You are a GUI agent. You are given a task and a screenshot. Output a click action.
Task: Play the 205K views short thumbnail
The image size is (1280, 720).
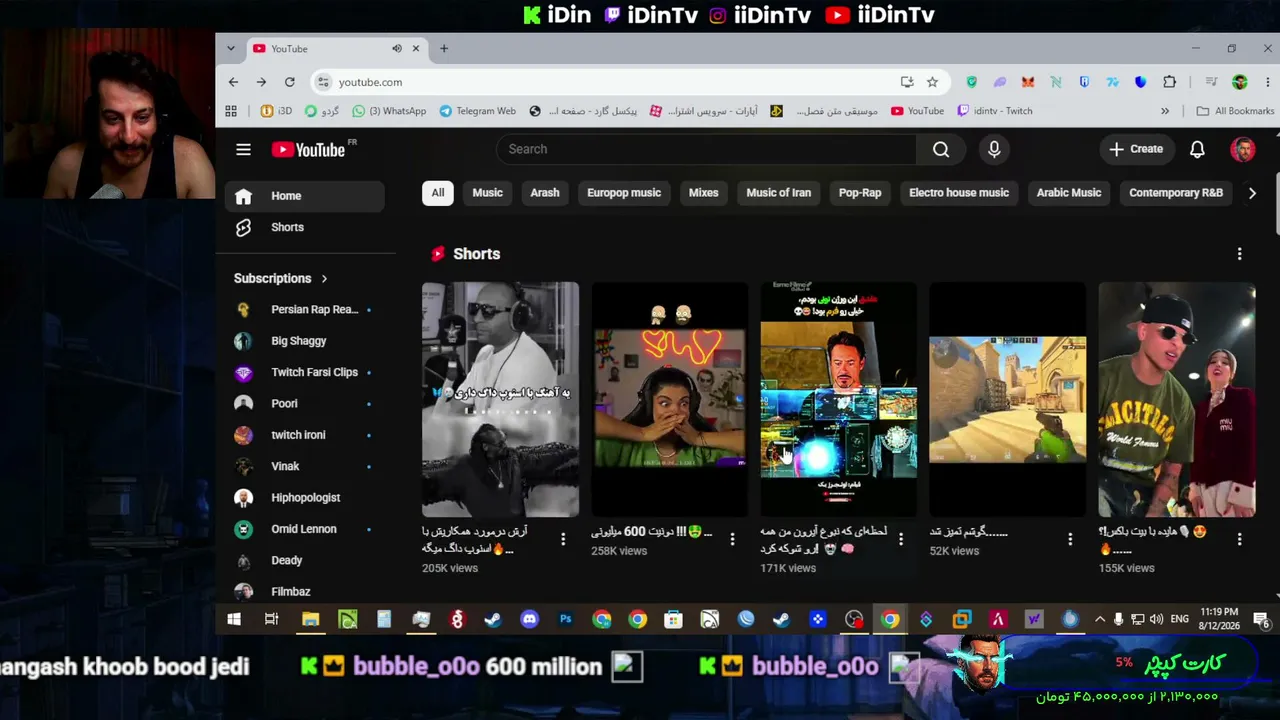[x=500, y=399]
